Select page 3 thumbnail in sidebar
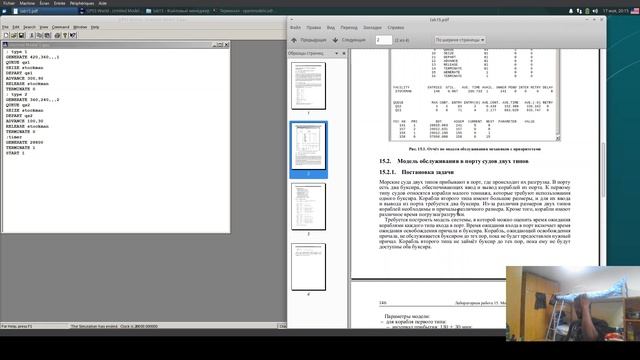640x360 pixels. (x=308, y=207)
